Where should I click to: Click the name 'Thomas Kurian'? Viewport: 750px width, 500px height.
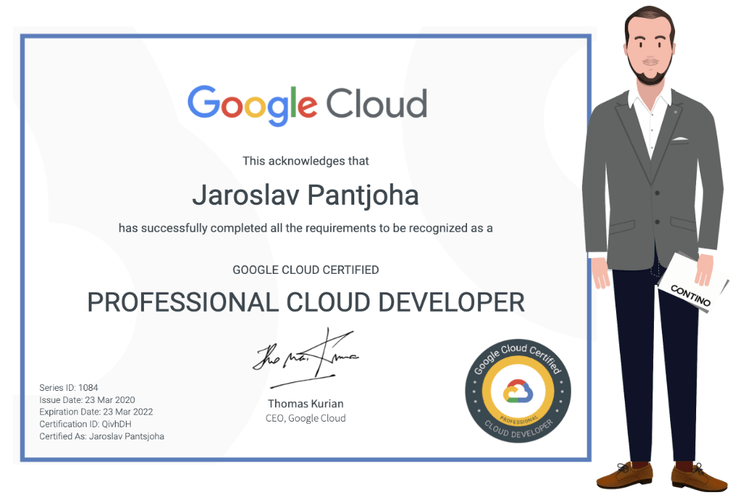pyautogui.click(x=305, y=404)
